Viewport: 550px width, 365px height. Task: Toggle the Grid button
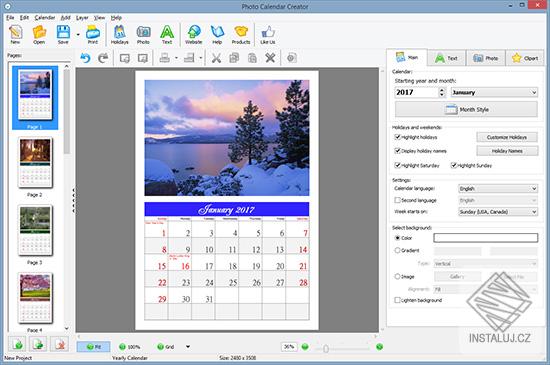point(166,347)
